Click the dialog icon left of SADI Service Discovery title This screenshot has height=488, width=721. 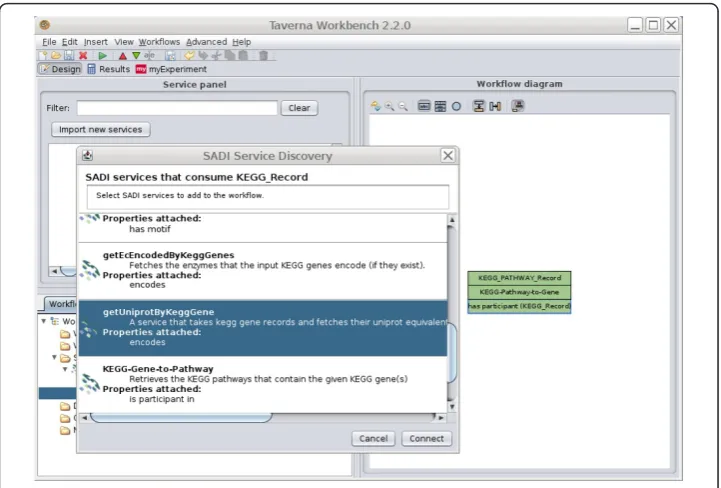point(87,155)
